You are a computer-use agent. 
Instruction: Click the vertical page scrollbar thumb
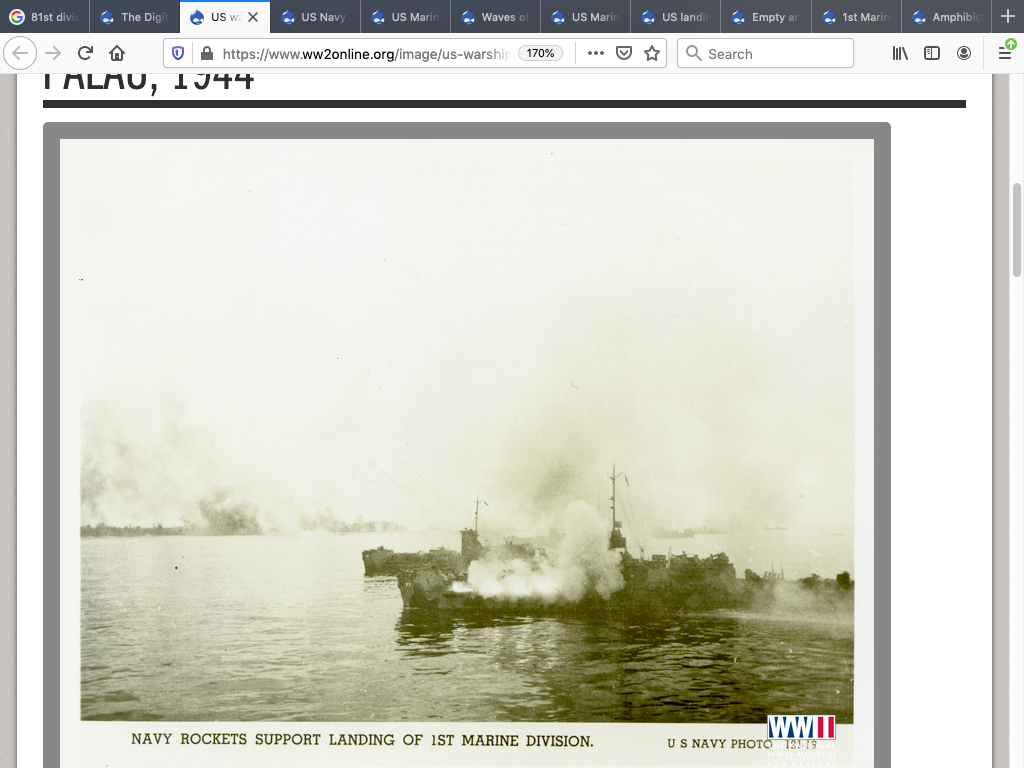1017,230
